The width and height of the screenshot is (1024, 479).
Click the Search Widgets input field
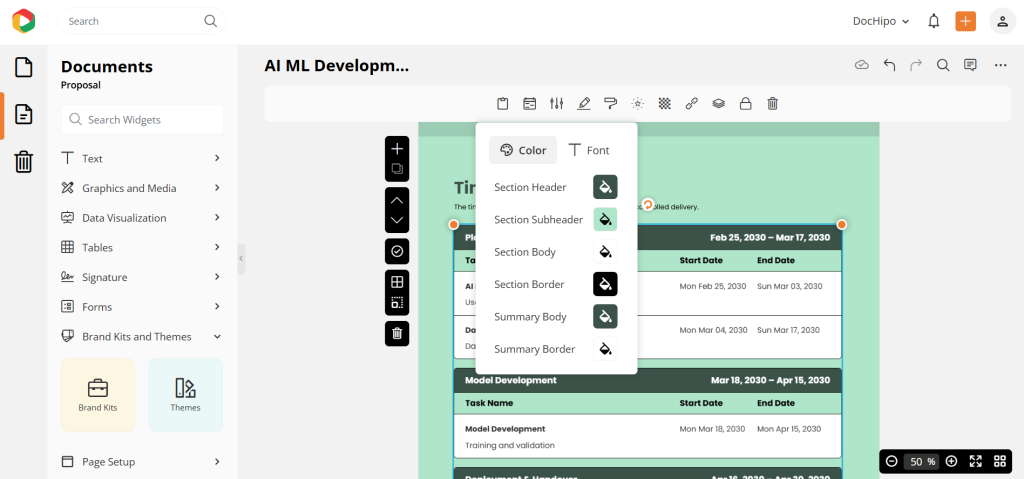click(142, 120)
